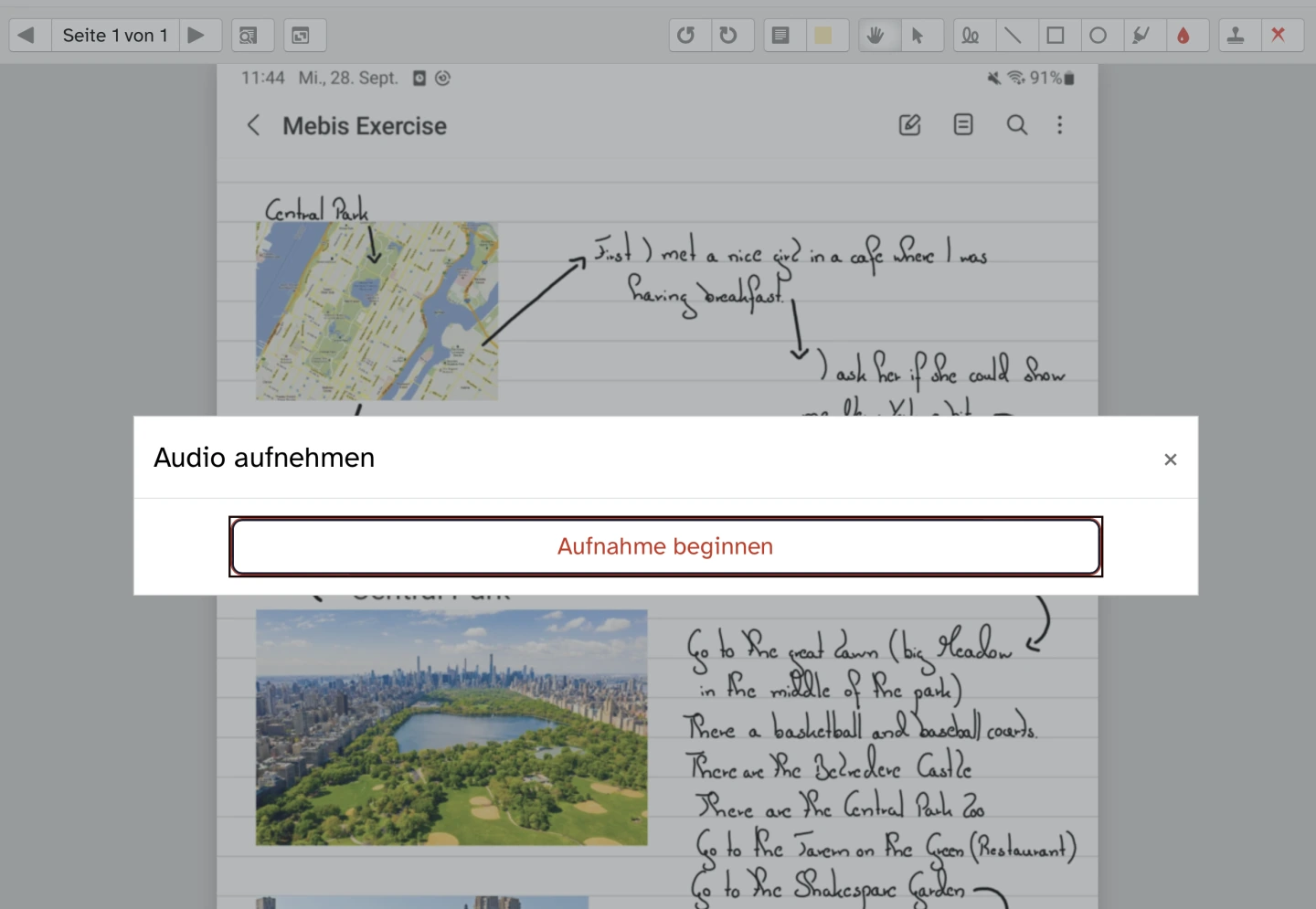Select the oval drawing tool
Viewport: 1316px width, 909px height.
pos(1098,36)
